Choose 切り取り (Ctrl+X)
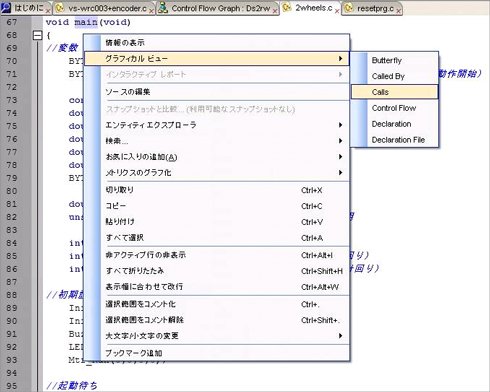This screenshot has height=392, width=490. coord(216,190)
